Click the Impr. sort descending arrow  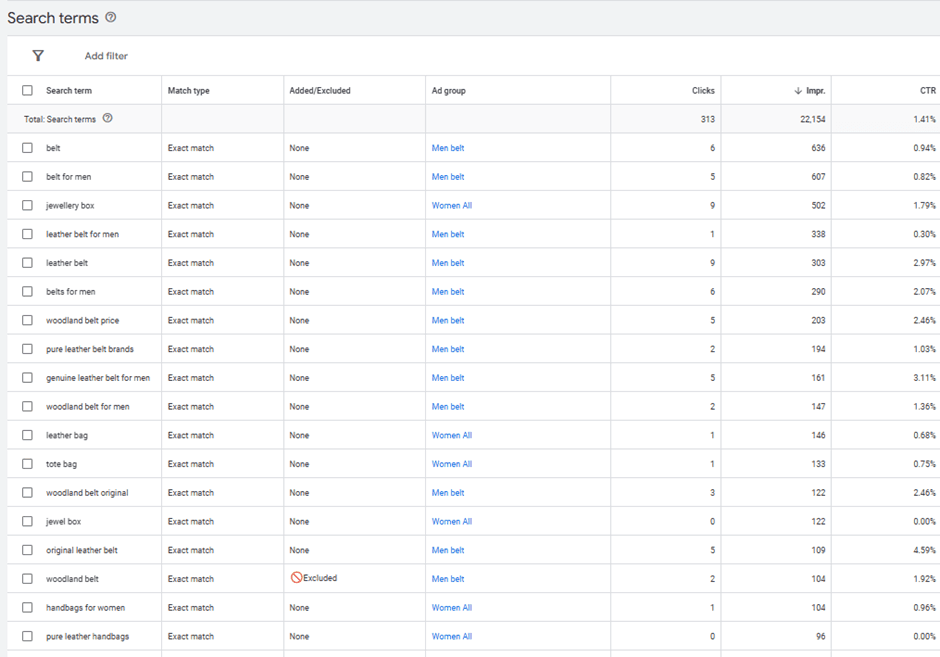(798, 91)
